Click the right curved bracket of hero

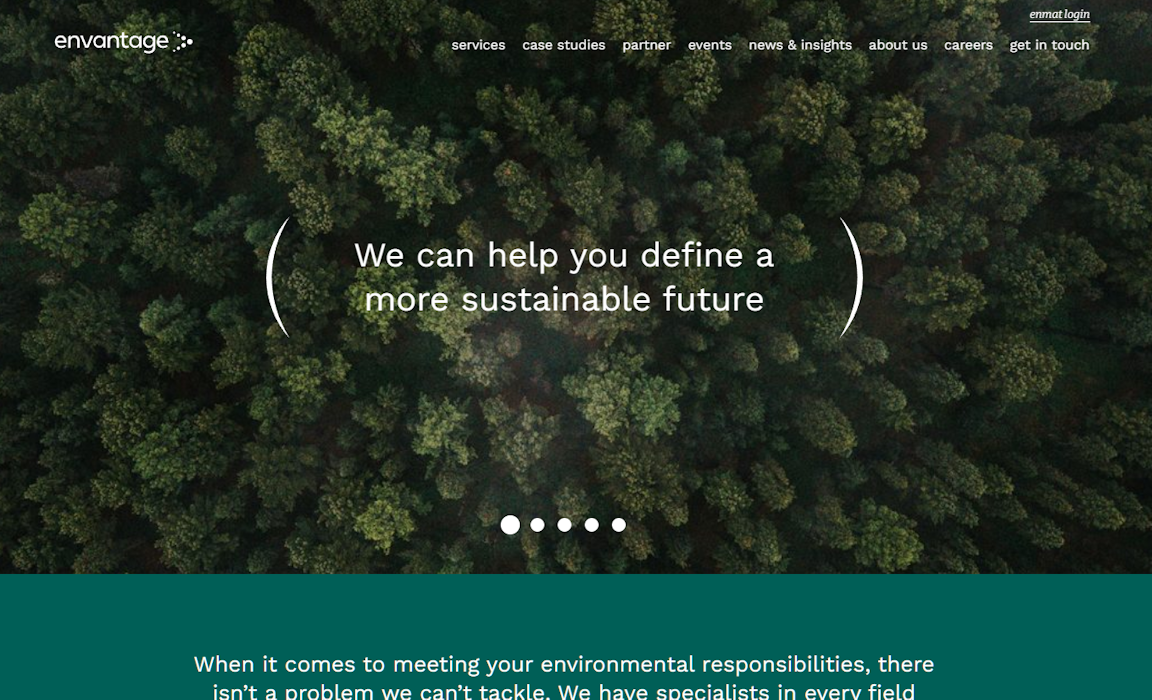[x=851, y=277]
